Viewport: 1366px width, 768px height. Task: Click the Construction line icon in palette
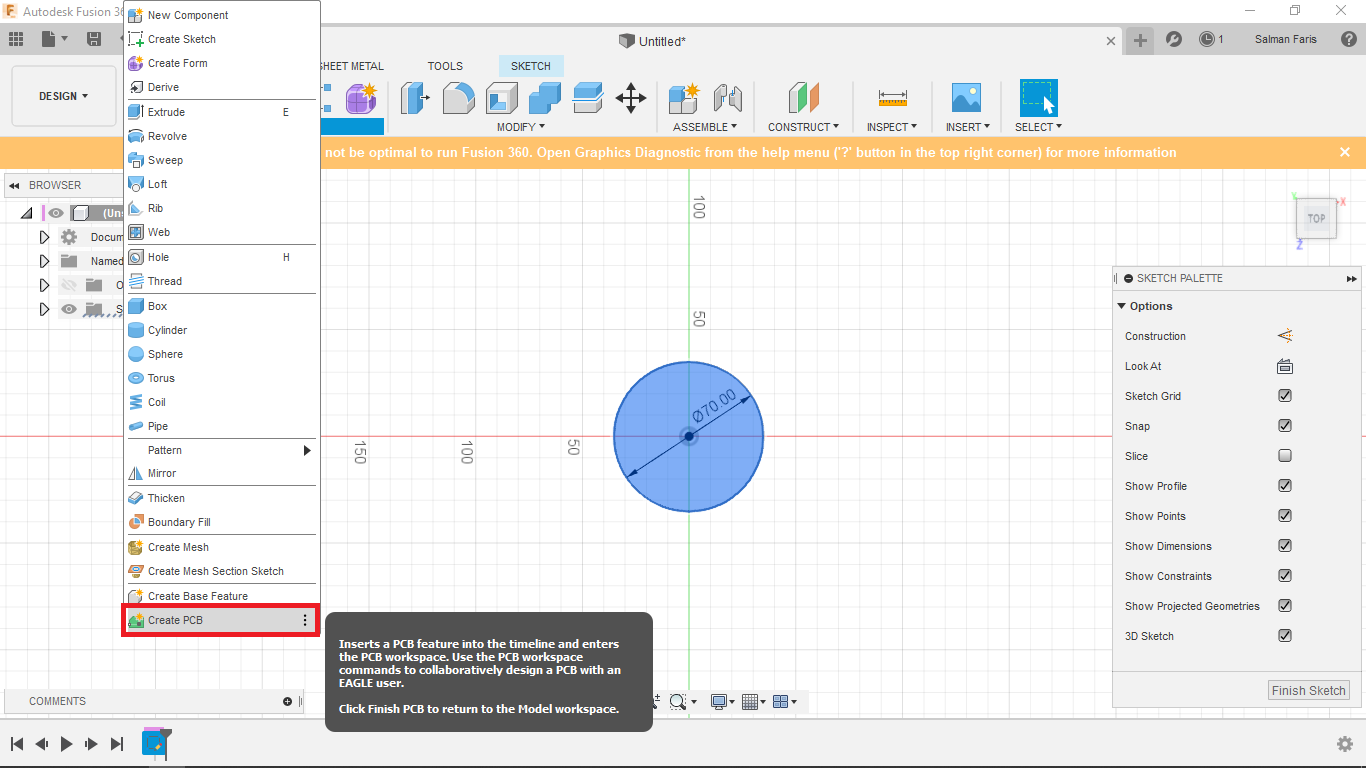[1285, 336]
